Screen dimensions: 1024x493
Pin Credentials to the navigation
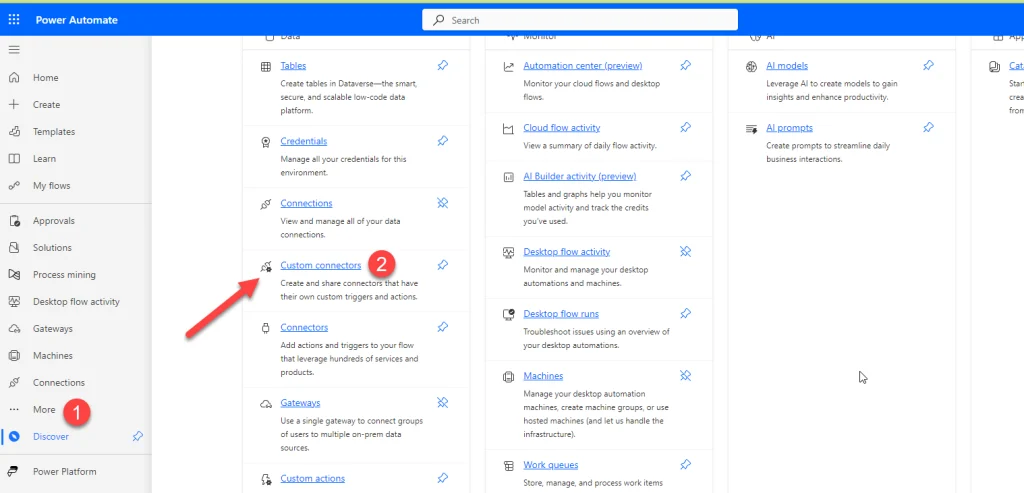click(443, 140)
